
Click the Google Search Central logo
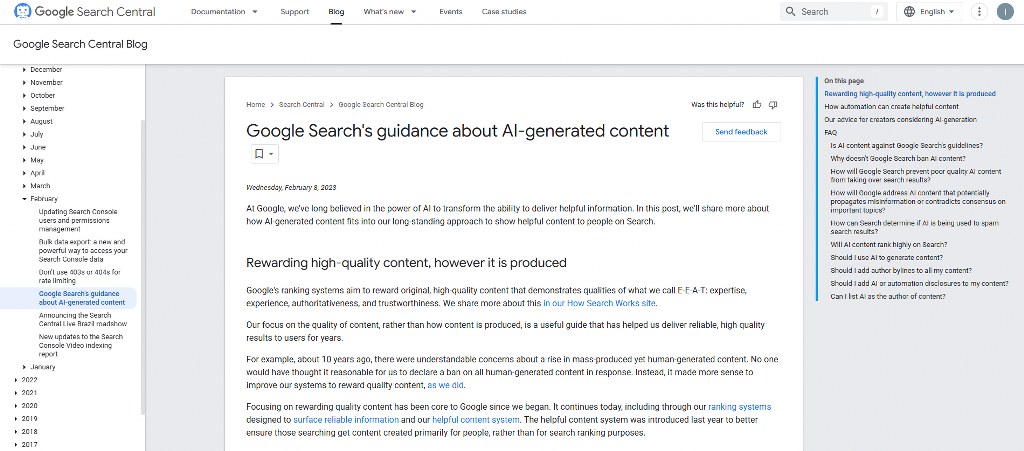pyautogui.click(x=85, y=12)
